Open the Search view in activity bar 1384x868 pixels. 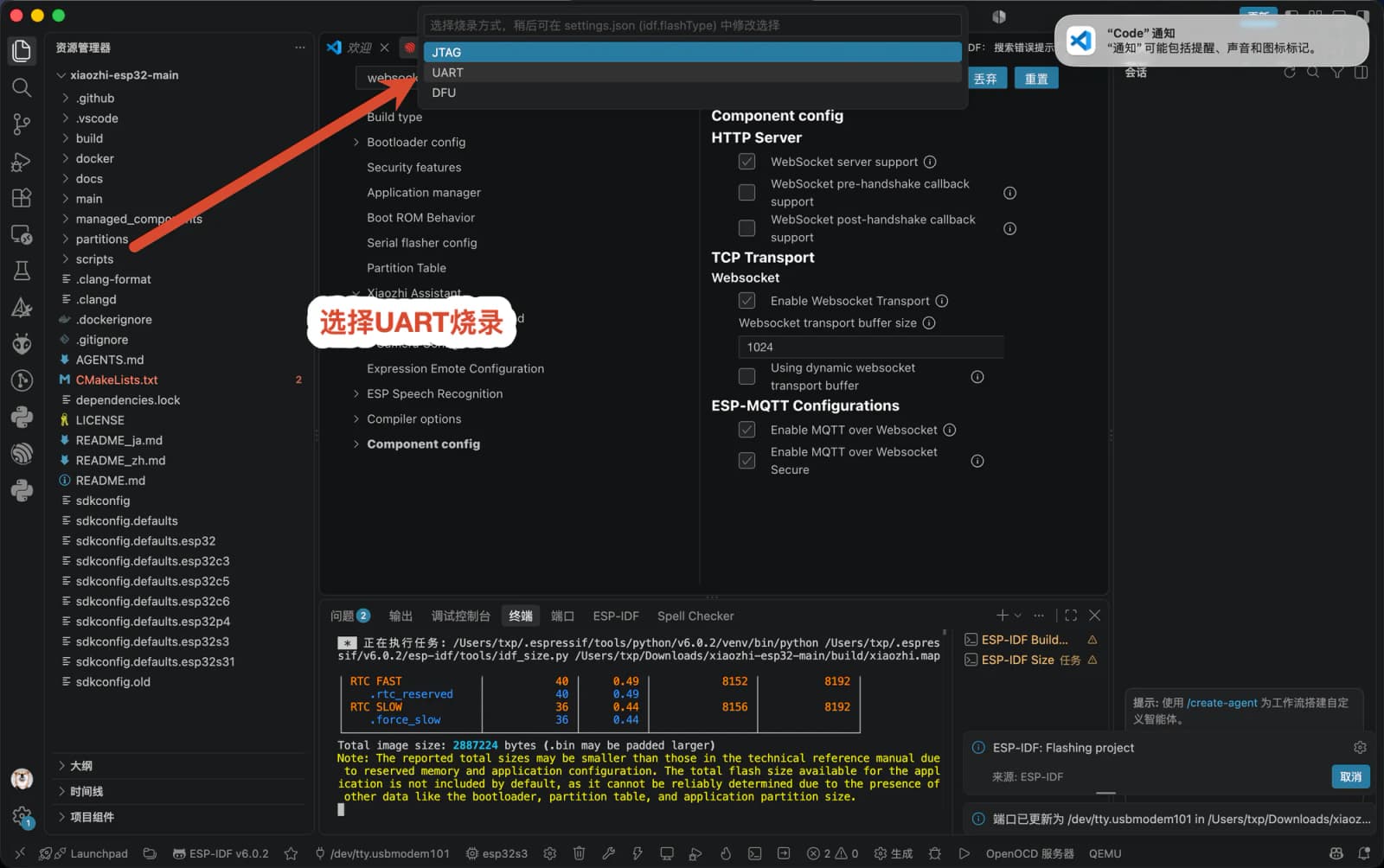pos(22,87)
